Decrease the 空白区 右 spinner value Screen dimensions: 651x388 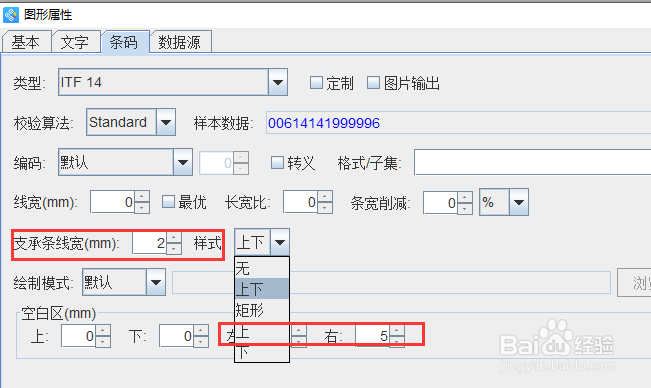click(x=397, y=342)
